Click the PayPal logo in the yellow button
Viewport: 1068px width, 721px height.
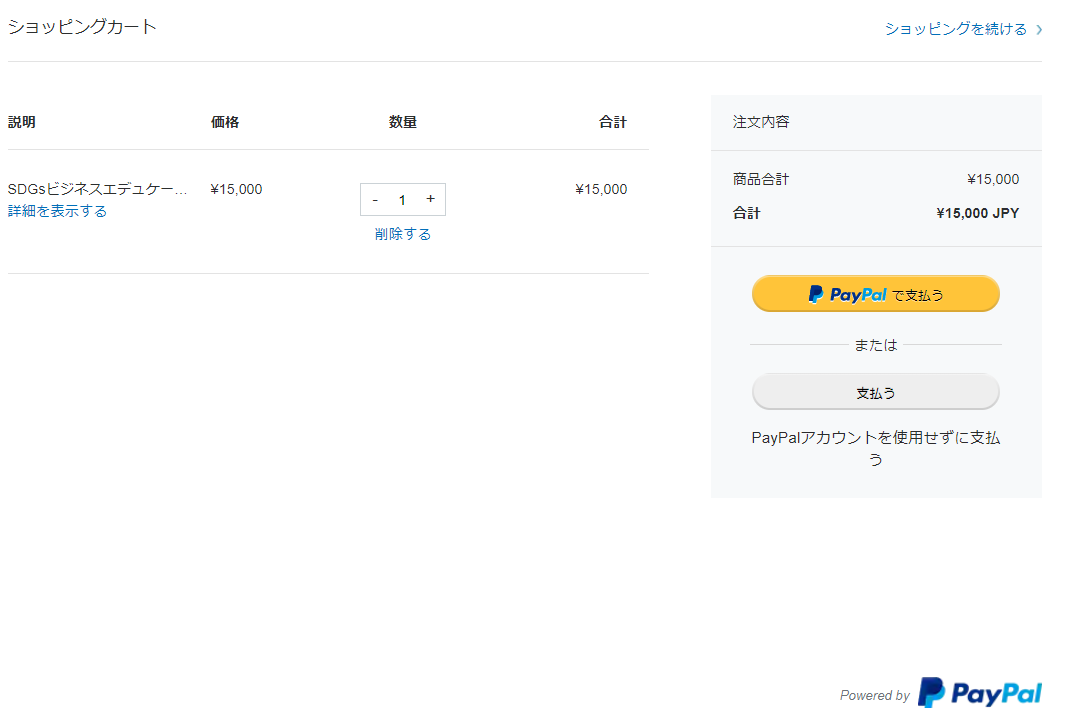tap(847, 294)
